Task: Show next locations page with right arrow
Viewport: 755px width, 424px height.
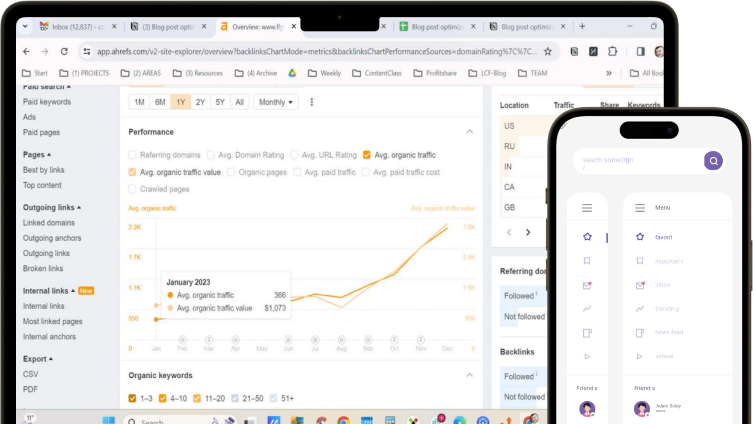Action: click(x=528, y=232)
